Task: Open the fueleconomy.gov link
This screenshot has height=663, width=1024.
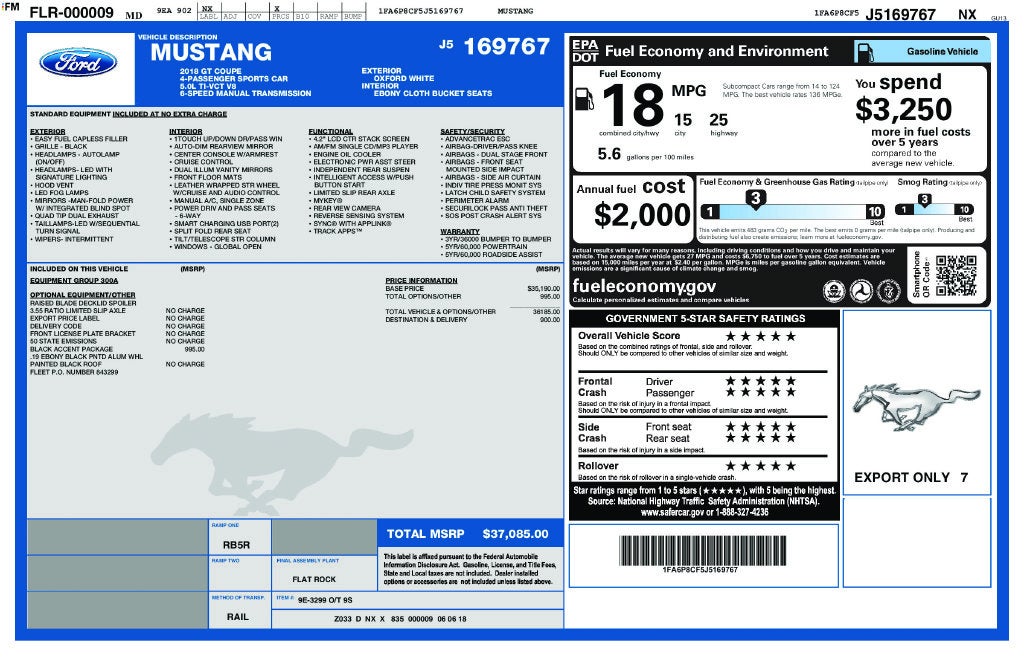Action: pyautogui.click(x=644, y=286)
